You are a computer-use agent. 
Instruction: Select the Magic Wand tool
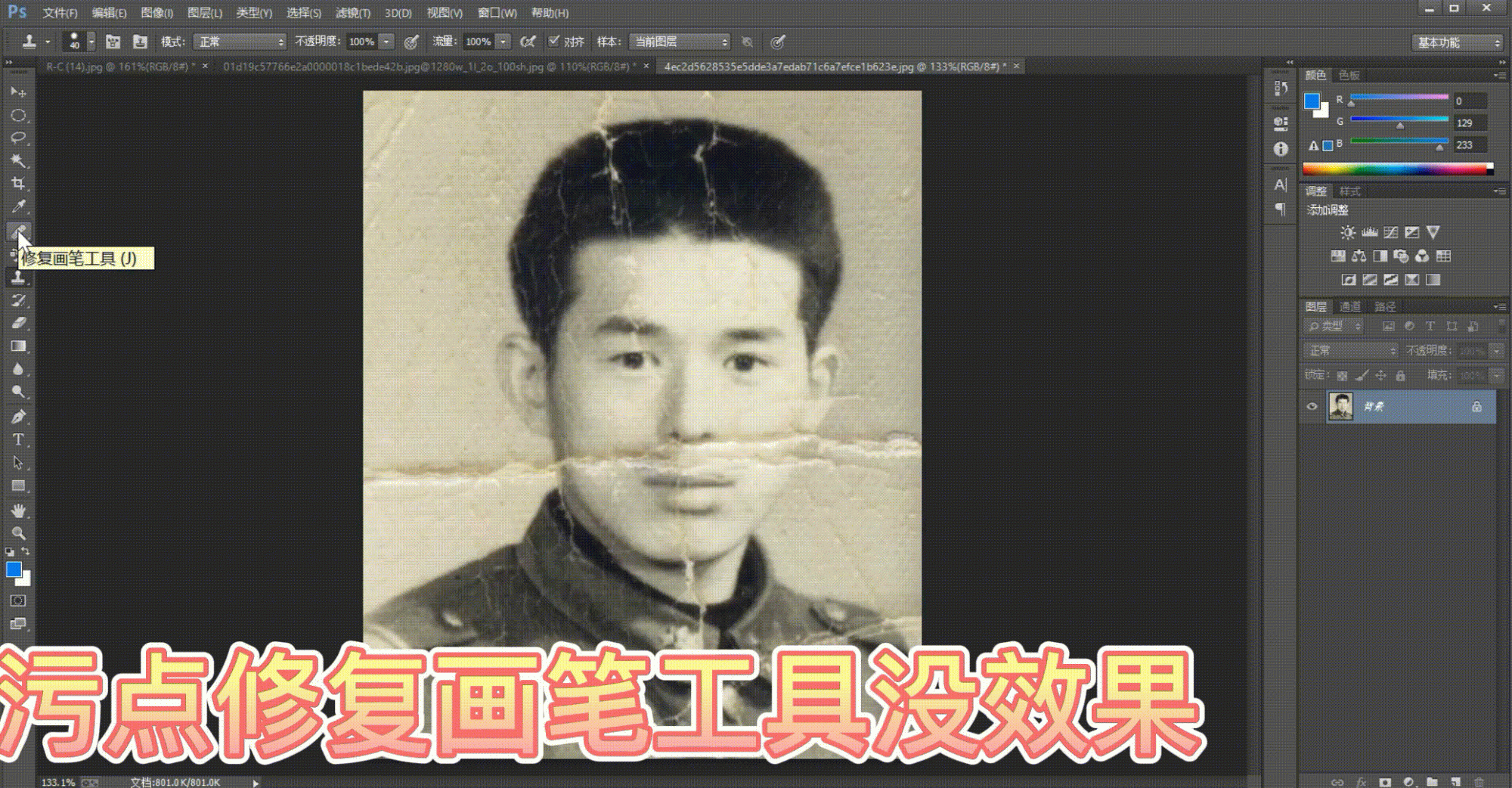[x=18, y=161]
